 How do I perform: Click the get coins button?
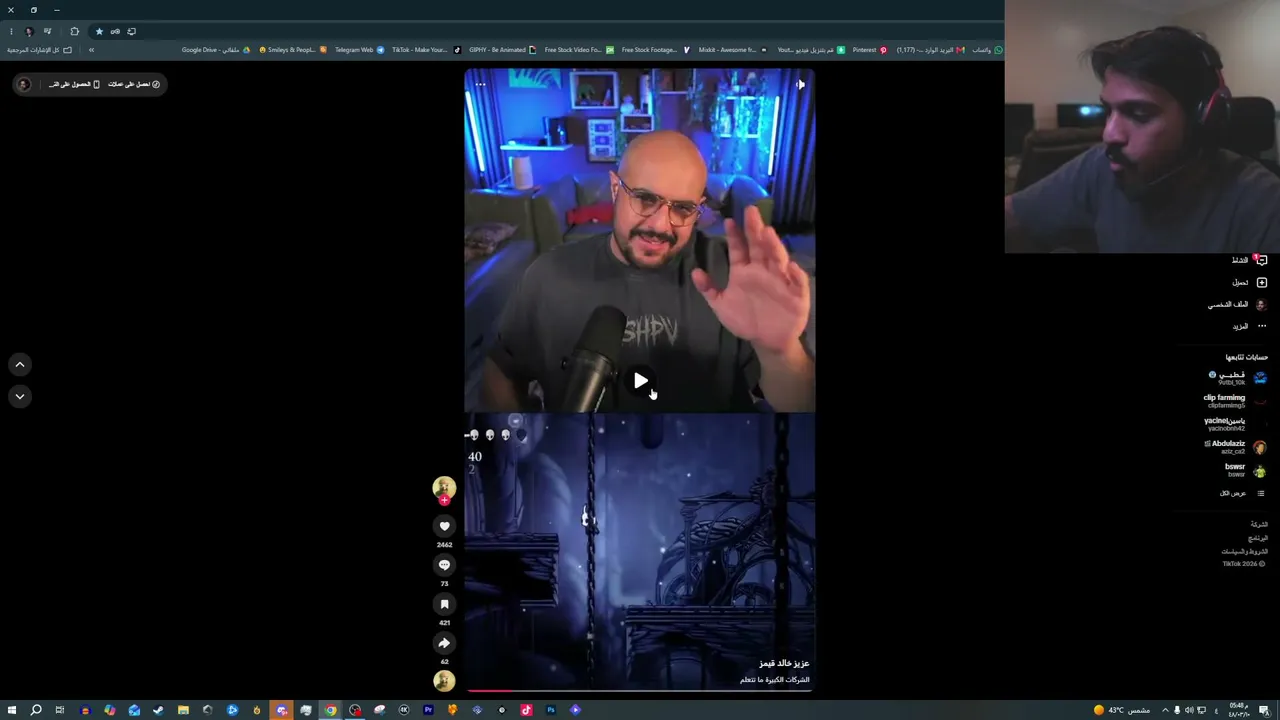coord(134,84)
